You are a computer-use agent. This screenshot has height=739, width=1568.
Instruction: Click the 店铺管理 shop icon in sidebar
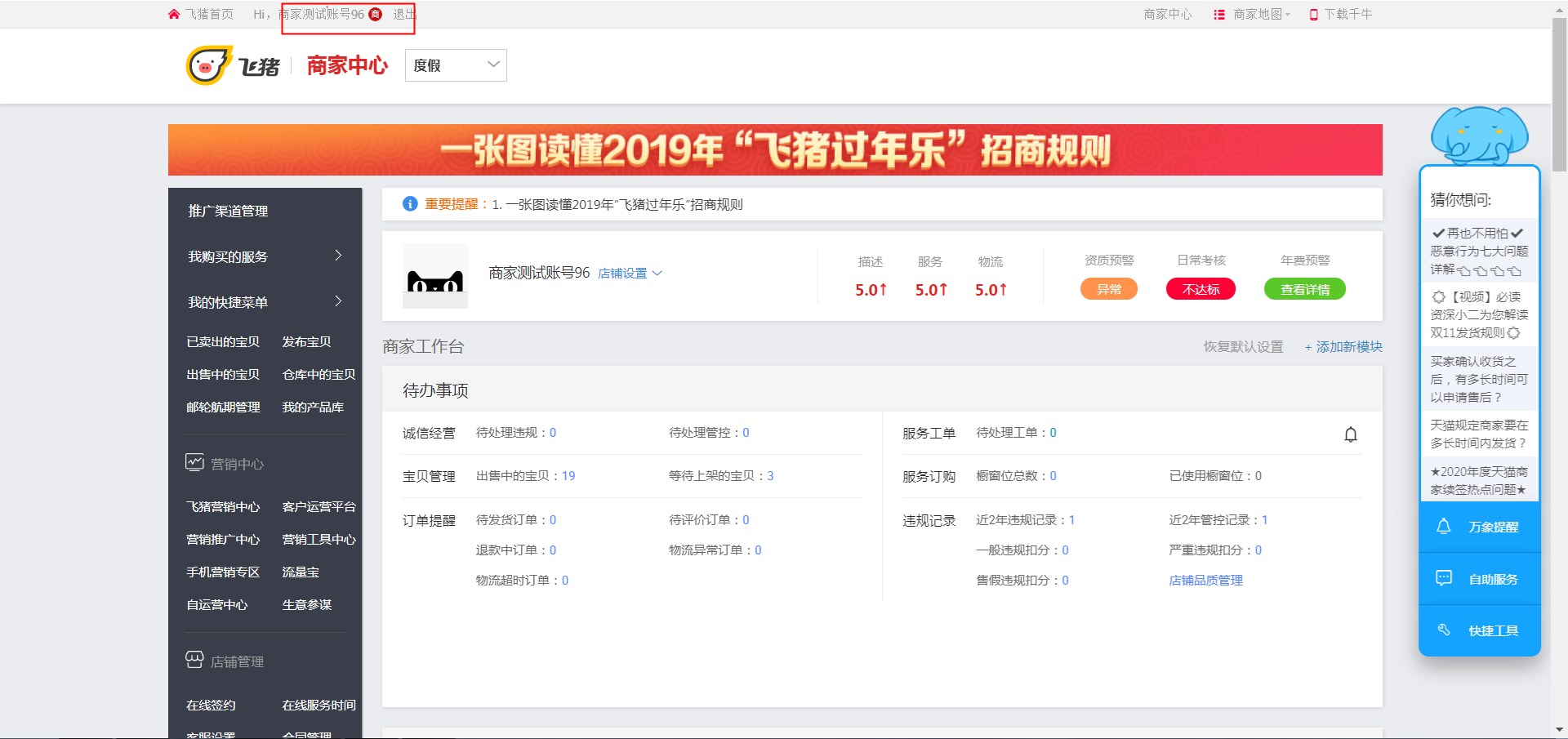pos(194,661)
